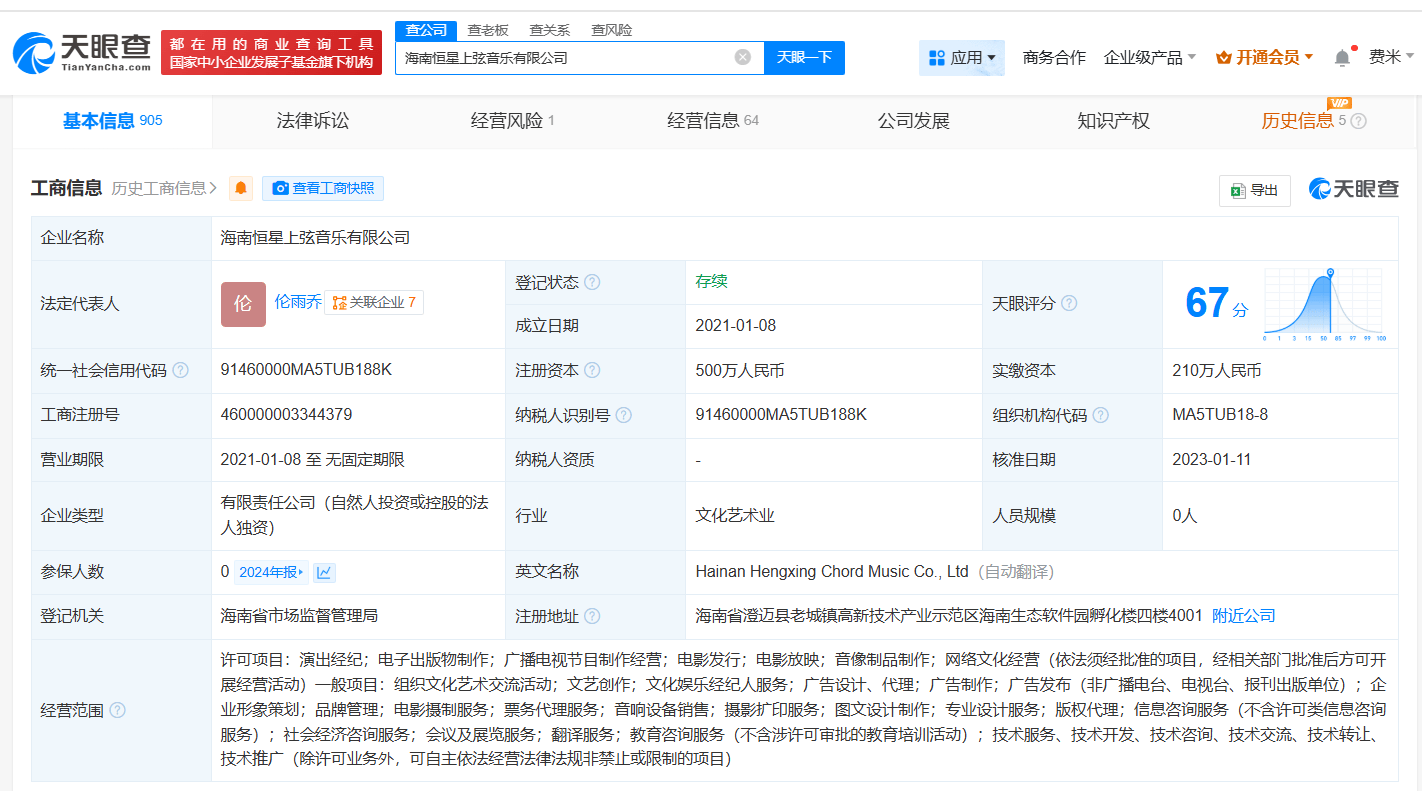Click the help icon next to 登记状态
1422x791 pixels.
point(592,282)
